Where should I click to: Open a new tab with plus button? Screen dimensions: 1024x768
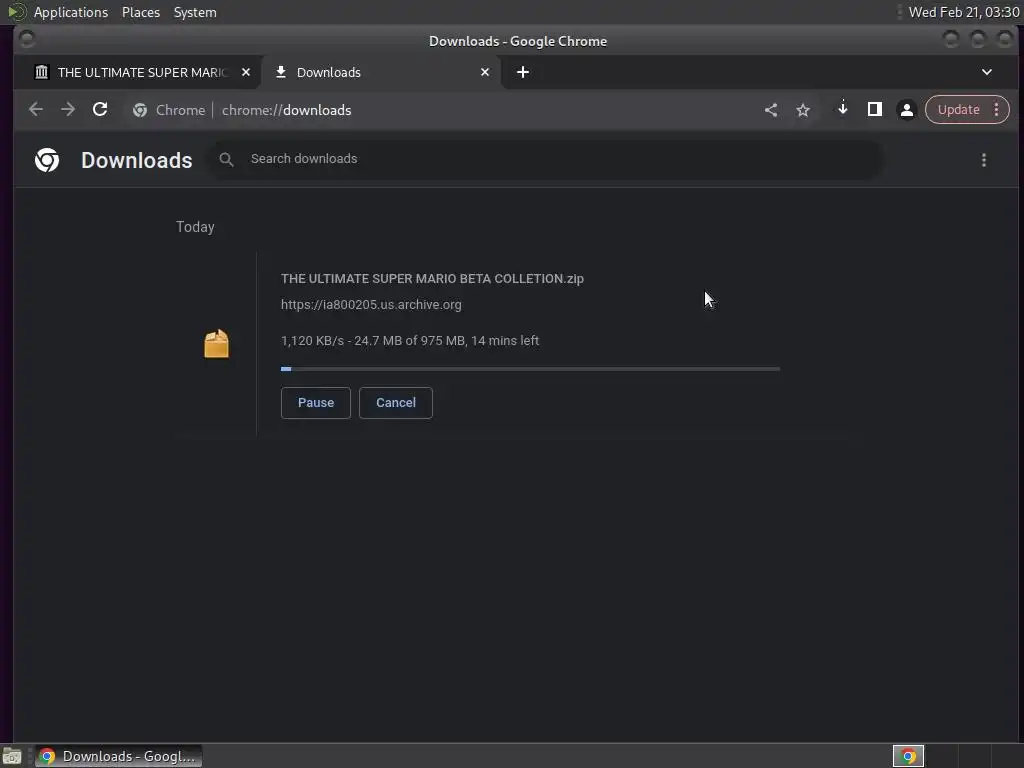point(522,72)
